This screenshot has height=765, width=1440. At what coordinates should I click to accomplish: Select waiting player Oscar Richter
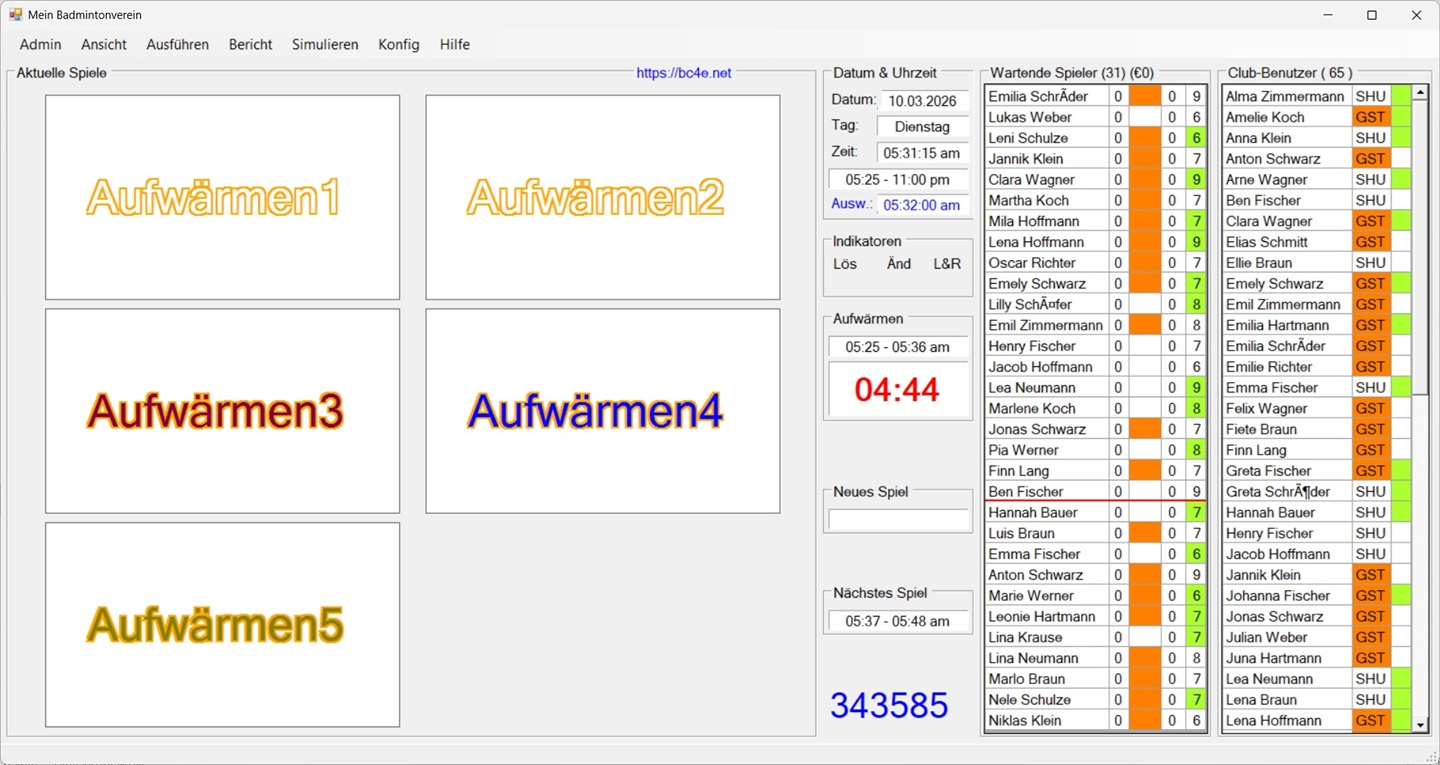point(1047,263)
